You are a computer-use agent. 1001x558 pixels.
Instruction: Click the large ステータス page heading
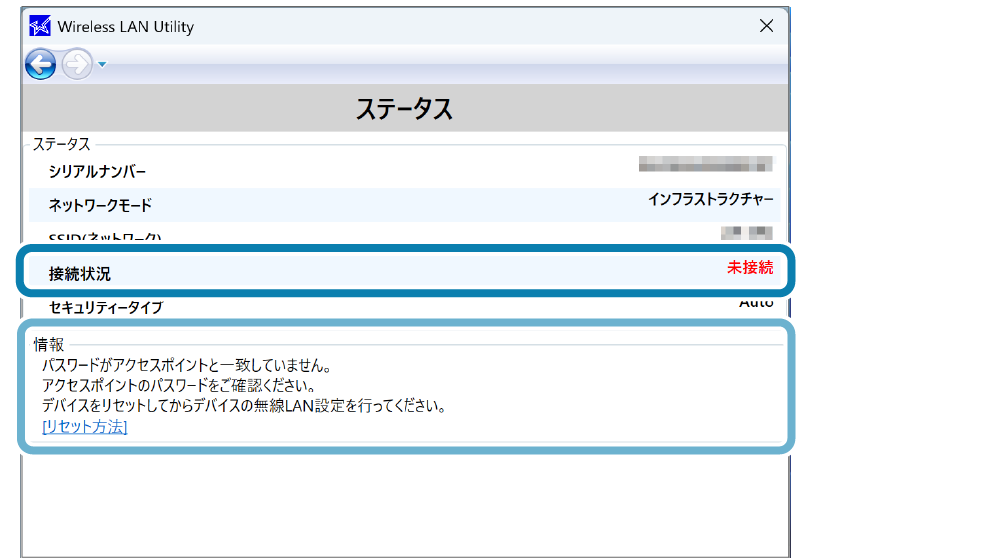pyautogui.click(x=404, y=109)
